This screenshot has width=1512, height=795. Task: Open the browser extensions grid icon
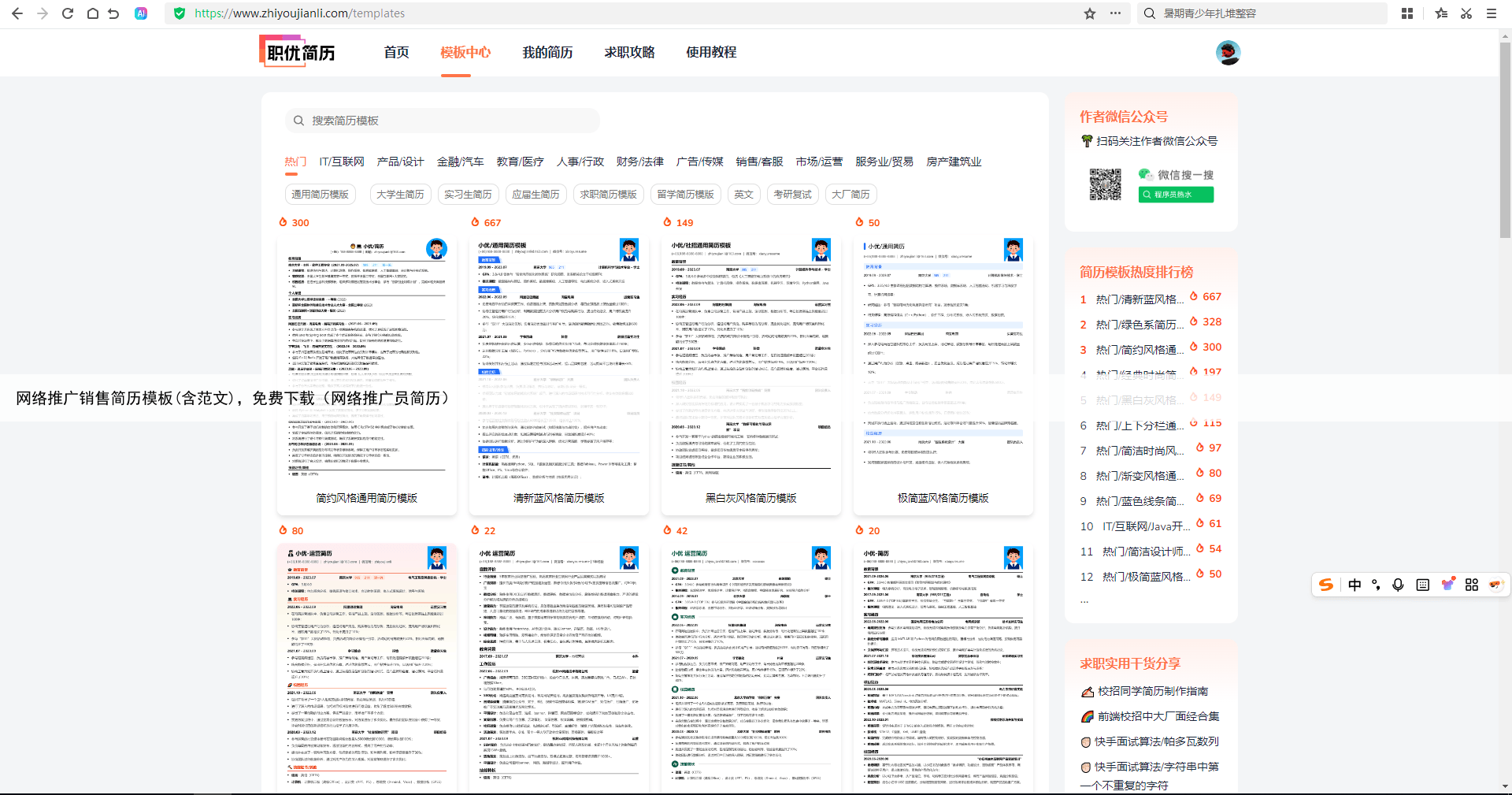1407,13
